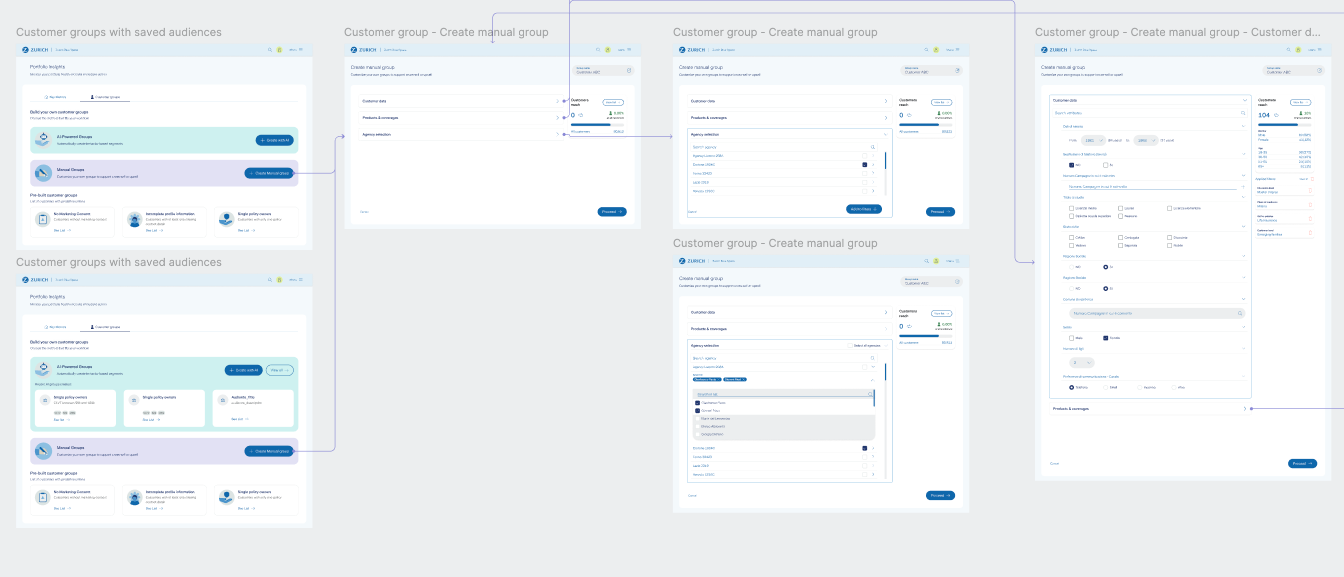
Task: Open search with the magnifier icon in the header
Action: tap(271, 49)
